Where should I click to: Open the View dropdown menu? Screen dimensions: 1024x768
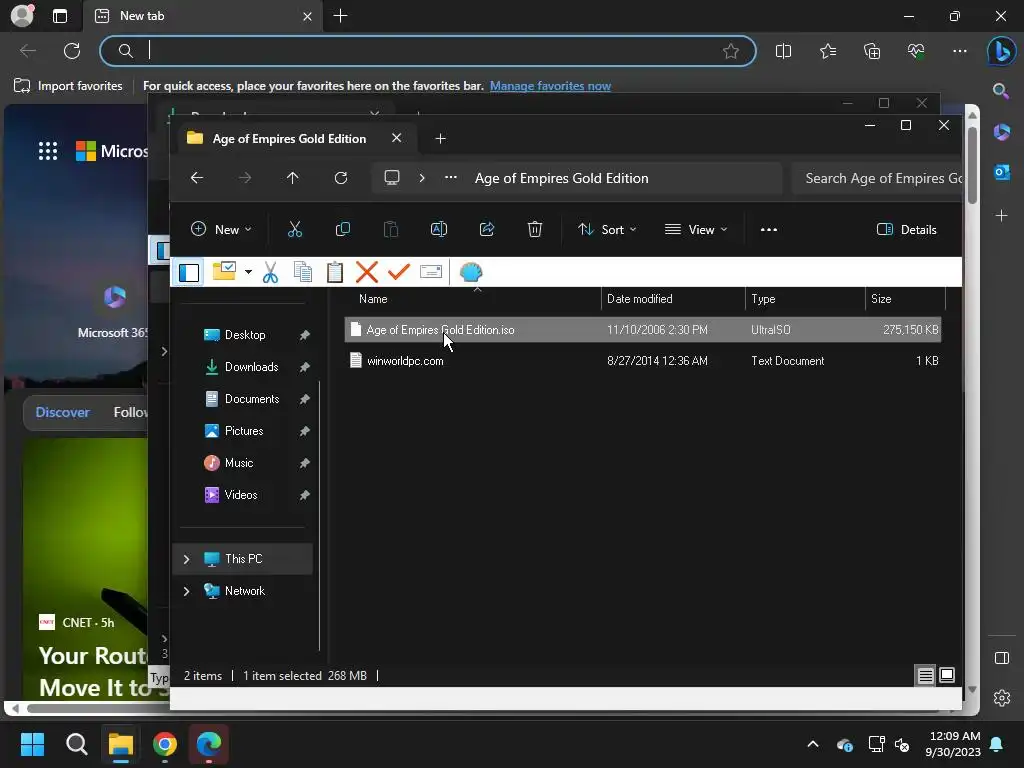(696, 229)
